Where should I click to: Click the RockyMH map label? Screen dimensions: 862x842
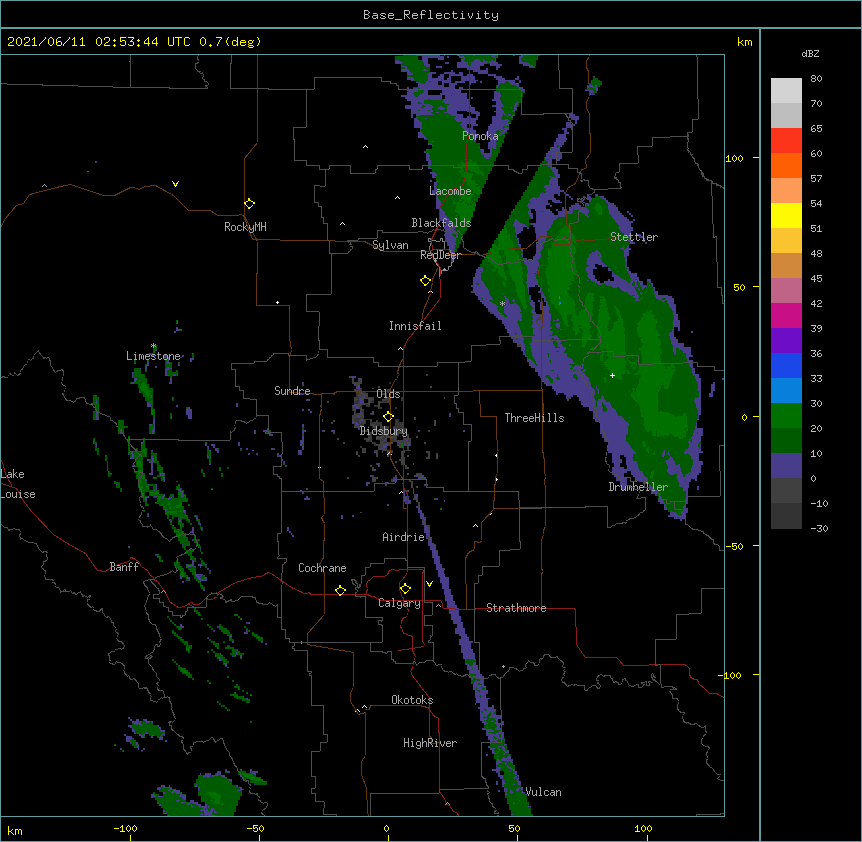[x=245, y=227]
